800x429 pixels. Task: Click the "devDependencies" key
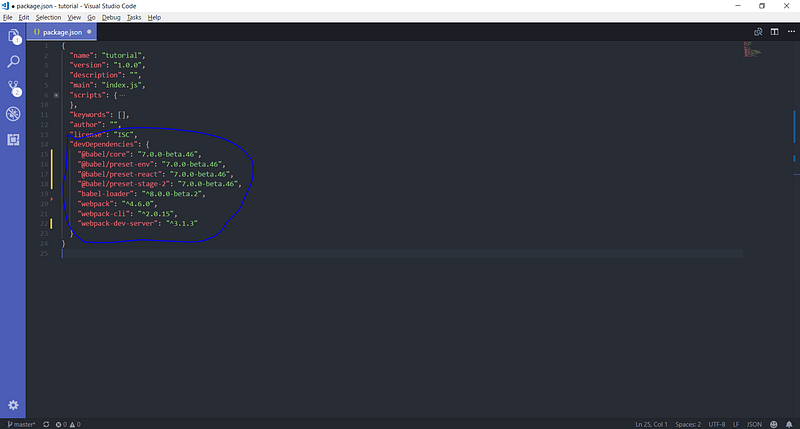coord(104,144)
